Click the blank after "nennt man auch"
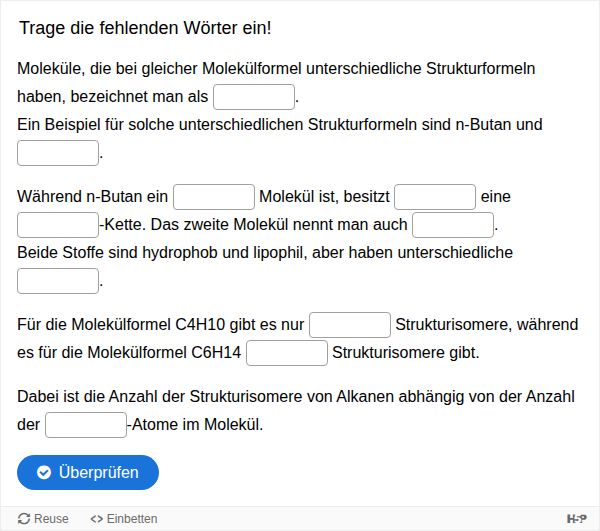The width and height of the screenshot is (600, 531). click(x=453, y=225)
